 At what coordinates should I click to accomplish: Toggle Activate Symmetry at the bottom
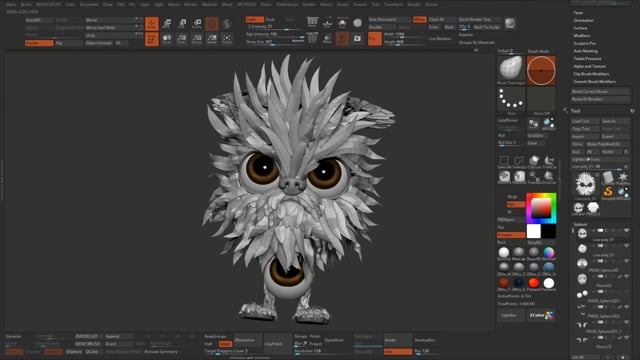161,351
